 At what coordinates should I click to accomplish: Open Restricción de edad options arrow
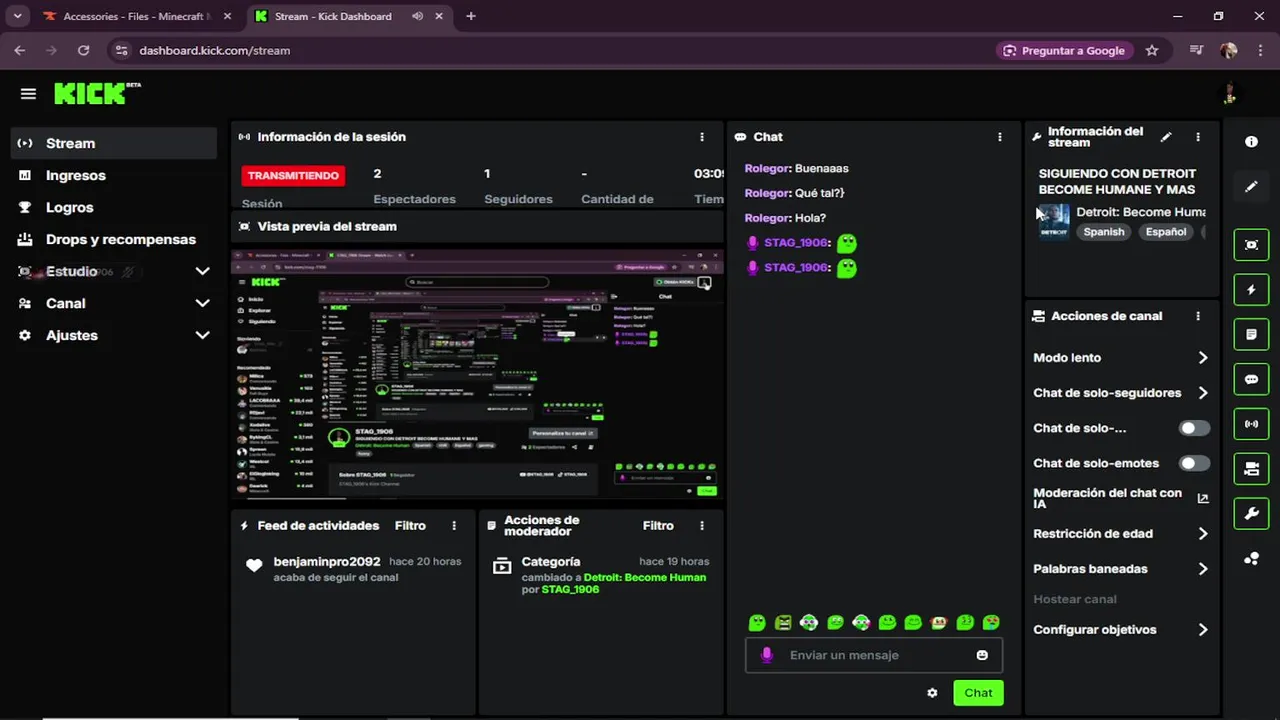(x=1203, y=534)
